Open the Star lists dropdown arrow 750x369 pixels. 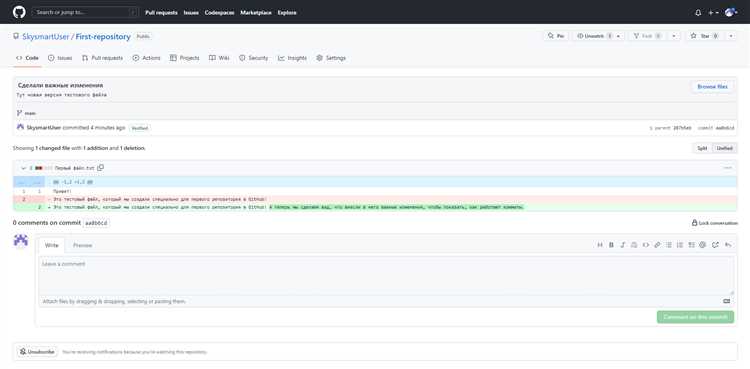731,36
